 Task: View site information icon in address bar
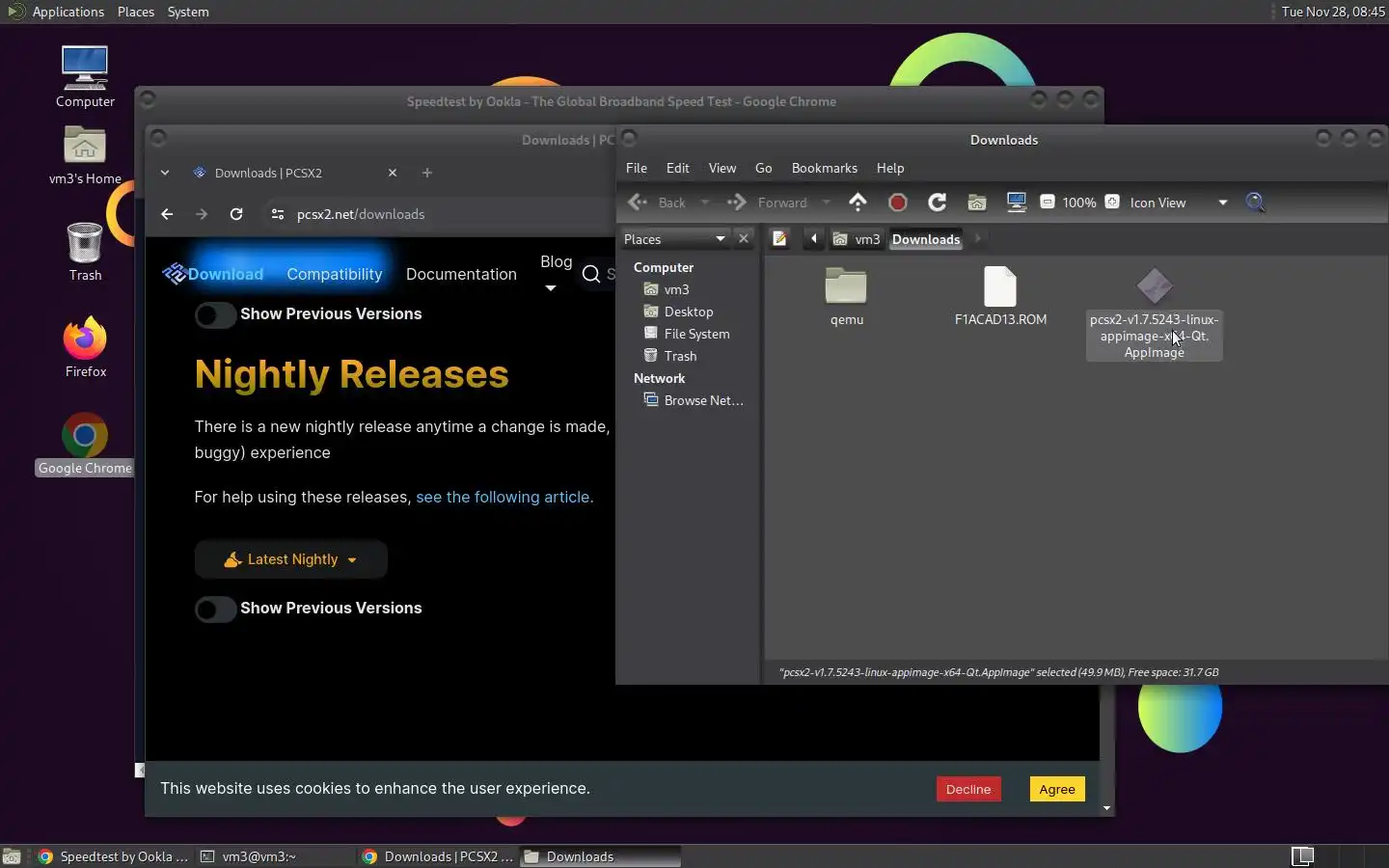pos(277,214)
